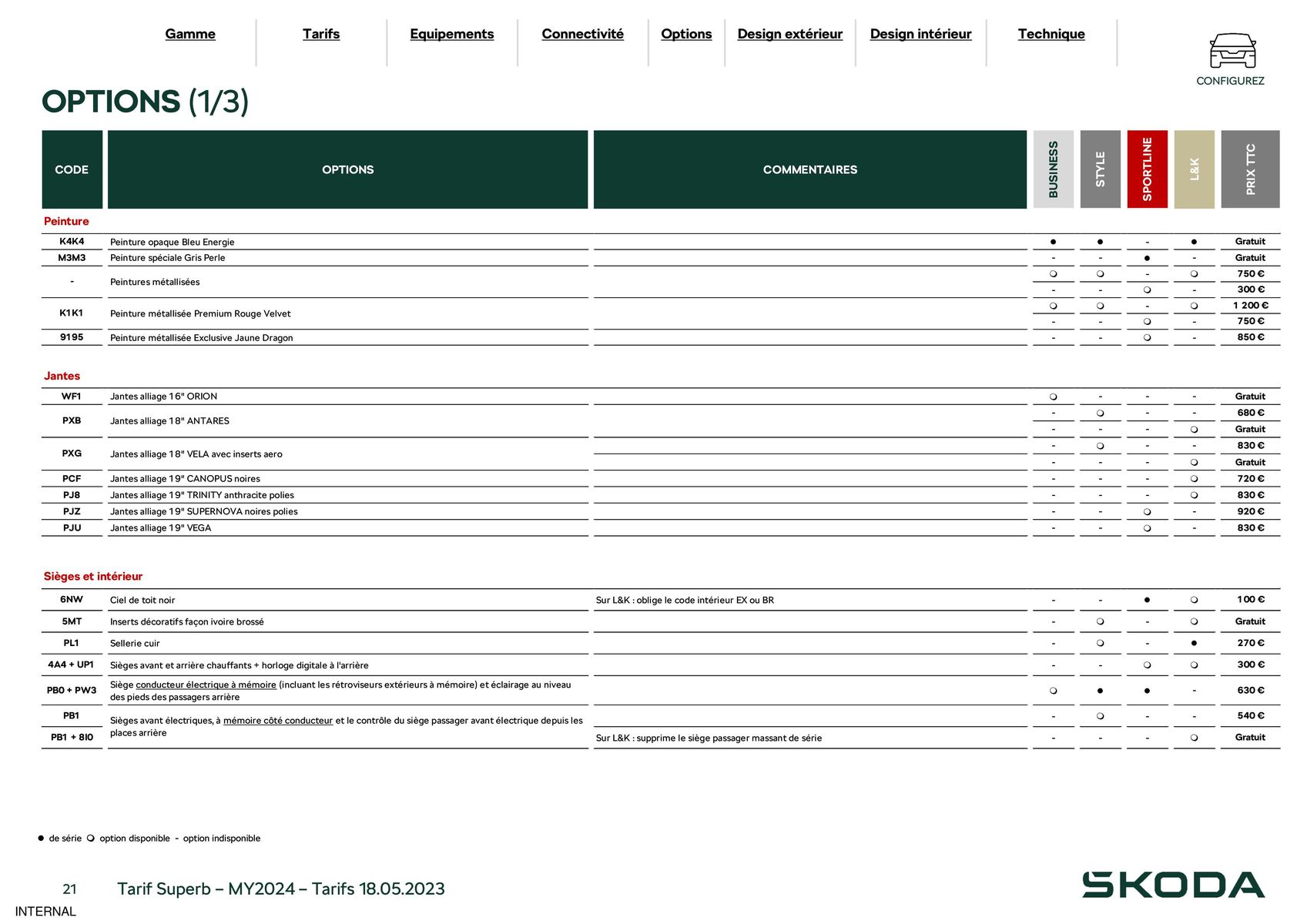Click Jantes alliage 19" SUPERNOVA noires polies
1307x924 pixels.
point(204,511)
